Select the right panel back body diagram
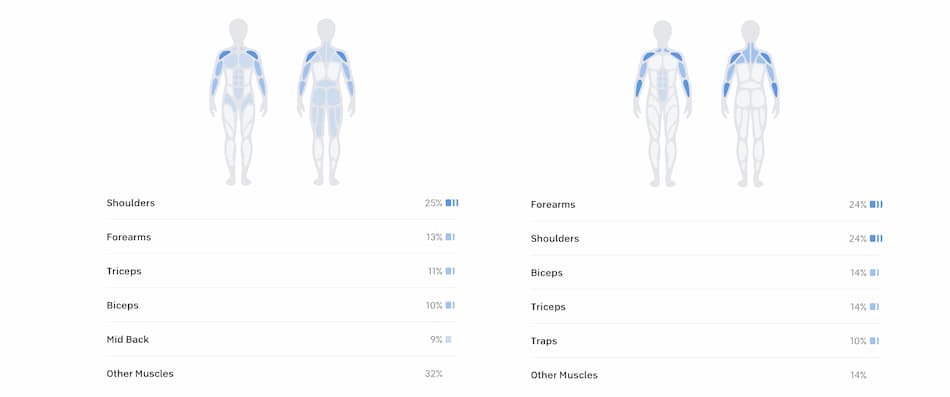 click(750, 103)
